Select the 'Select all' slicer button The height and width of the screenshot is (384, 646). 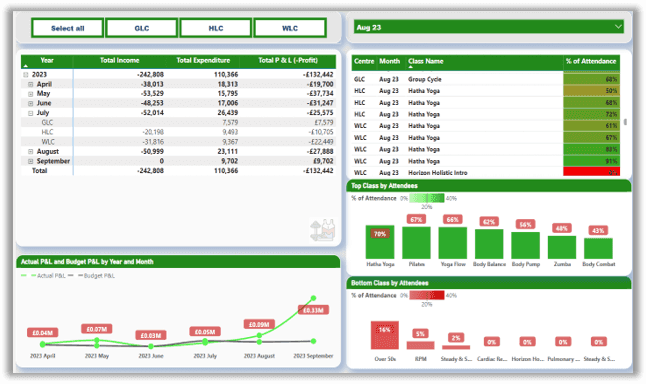pyautogui.click(x=68, y=28)
